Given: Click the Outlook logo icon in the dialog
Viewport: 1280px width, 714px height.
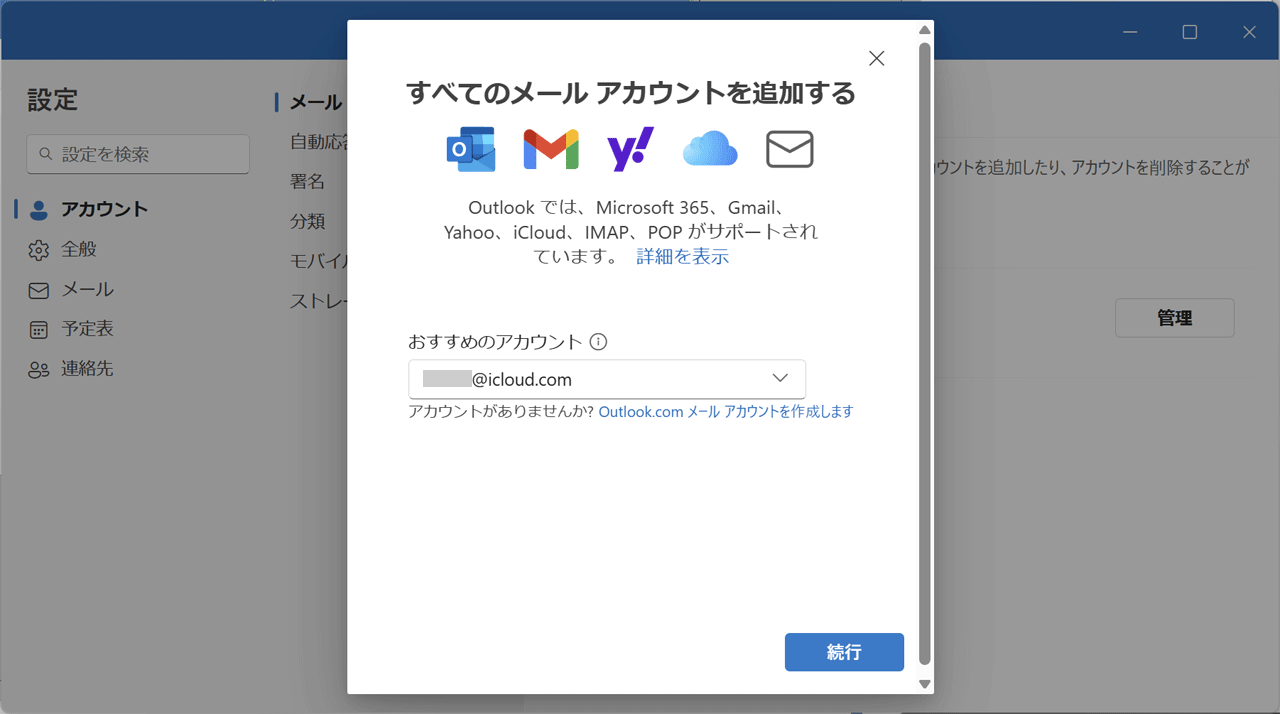Looking at the screenshot, I should pyautogui.click(x=471, y=149).
